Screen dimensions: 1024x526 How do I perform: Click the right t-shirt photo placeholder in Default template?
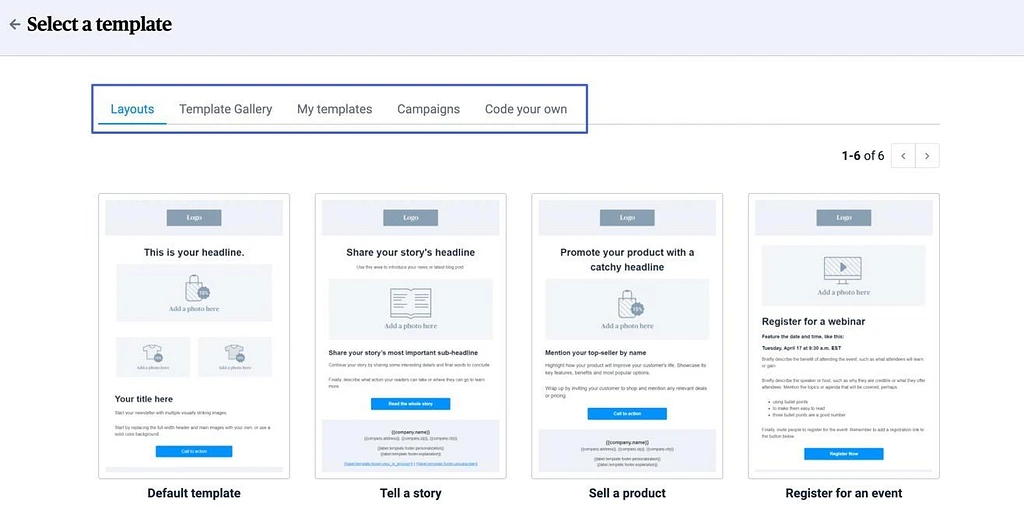tap(235, 357)
